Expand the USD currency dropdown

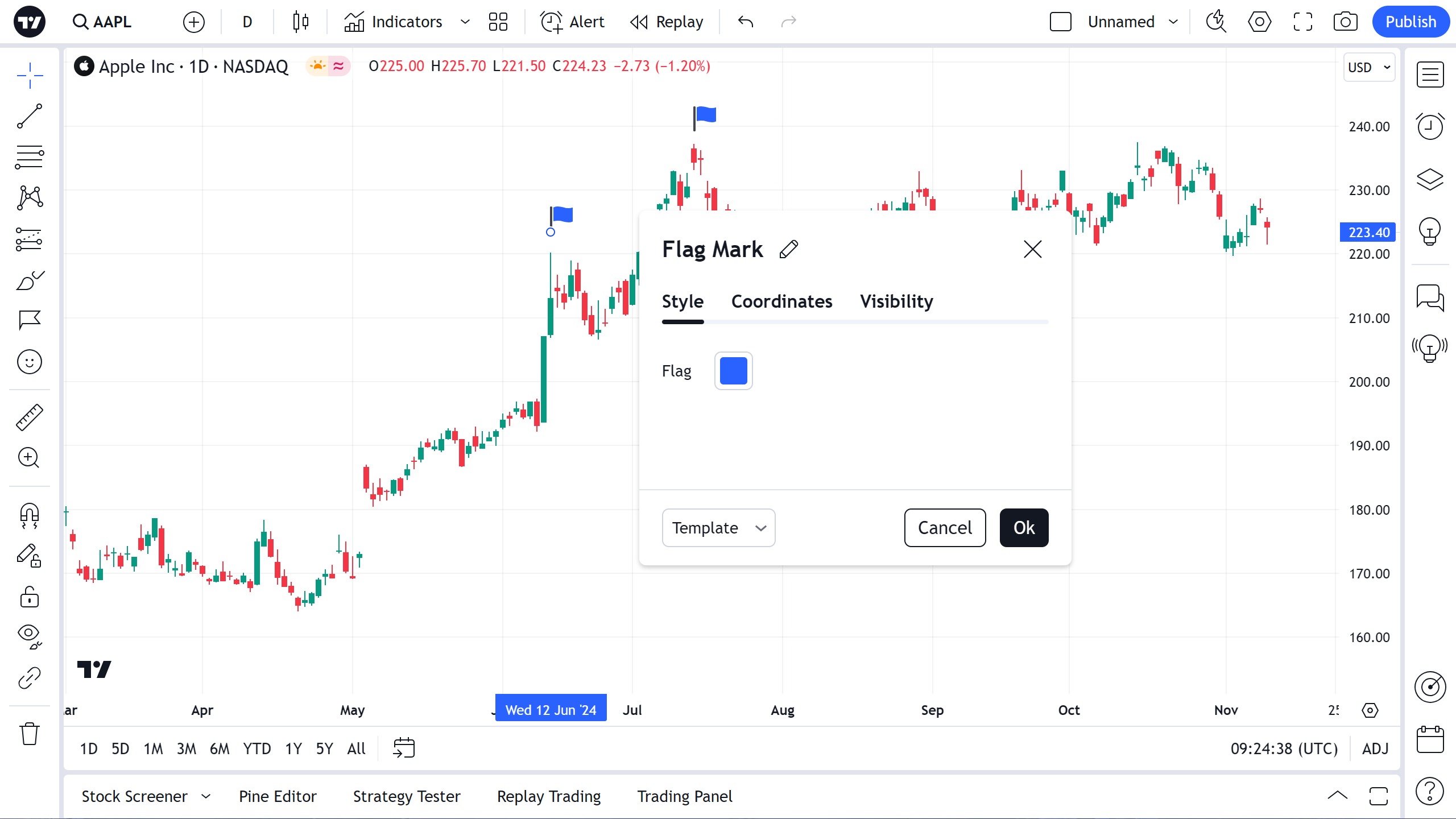click(x=1369, y=67)
